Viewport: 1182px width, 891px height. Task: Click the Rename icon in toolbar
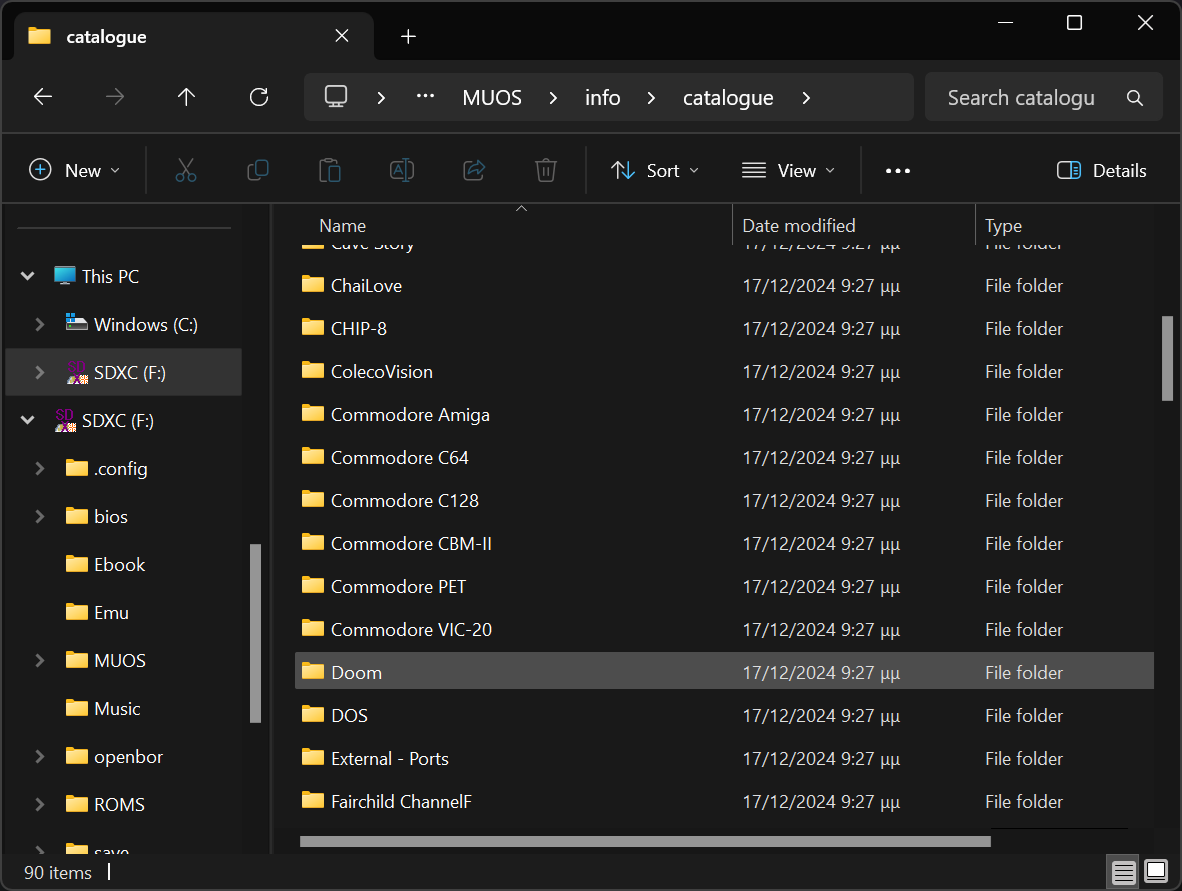click(x=402, y=171)
